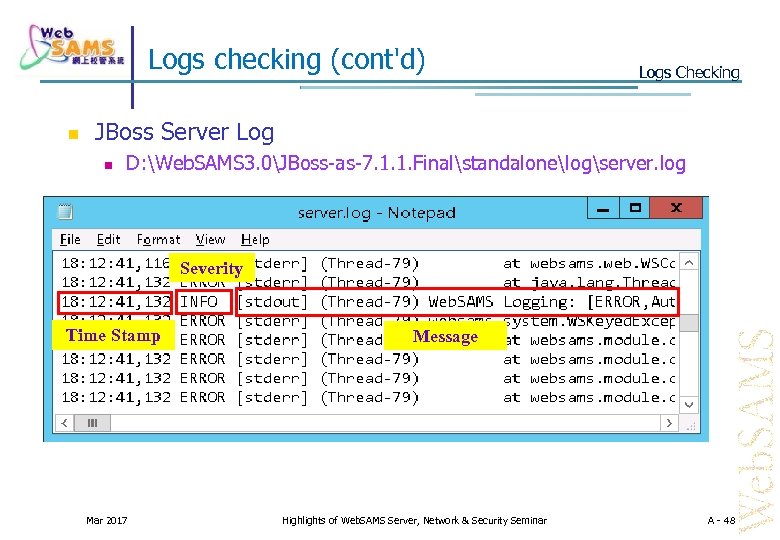Click the horizontal scrollbar left arrow
This screenshot has width=780, height=540.
click(64, 423)
